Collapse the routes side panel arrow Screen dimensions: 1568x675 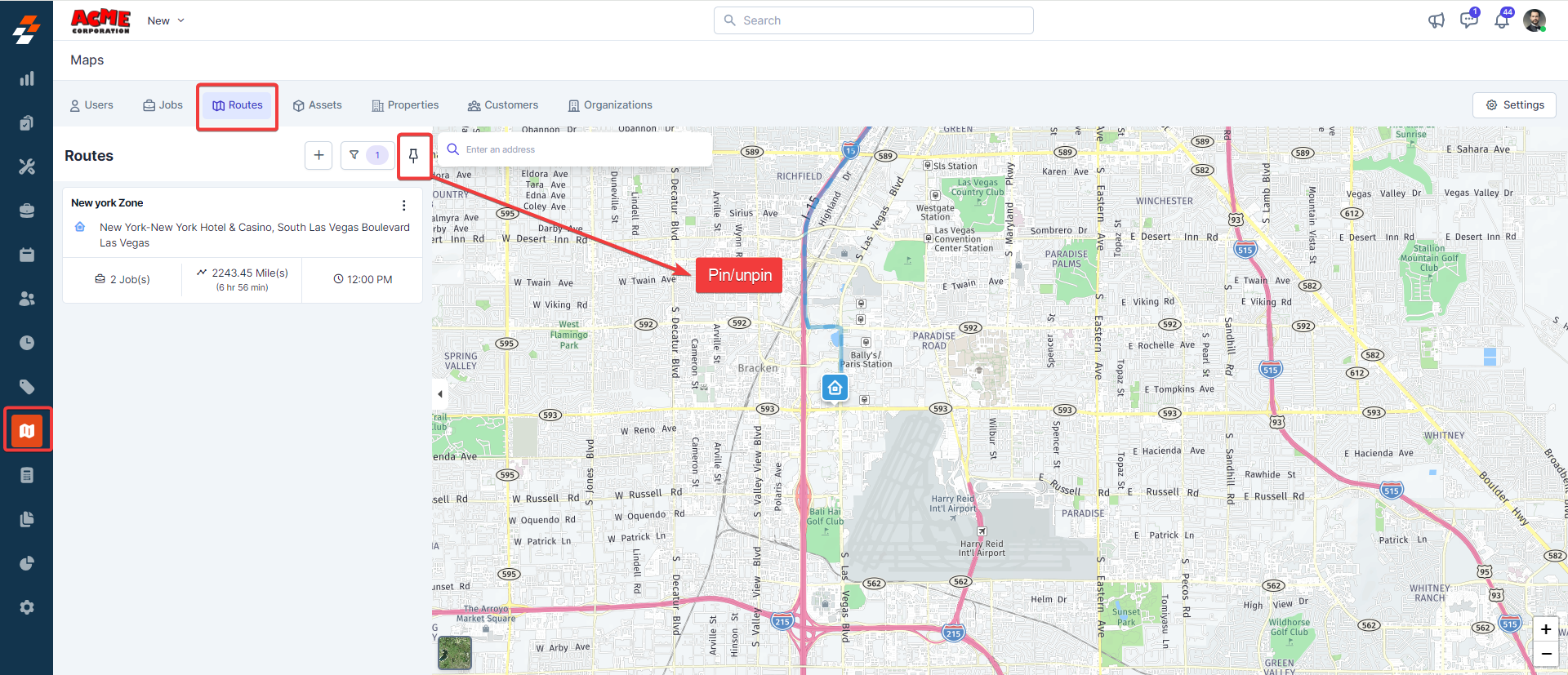440,394
